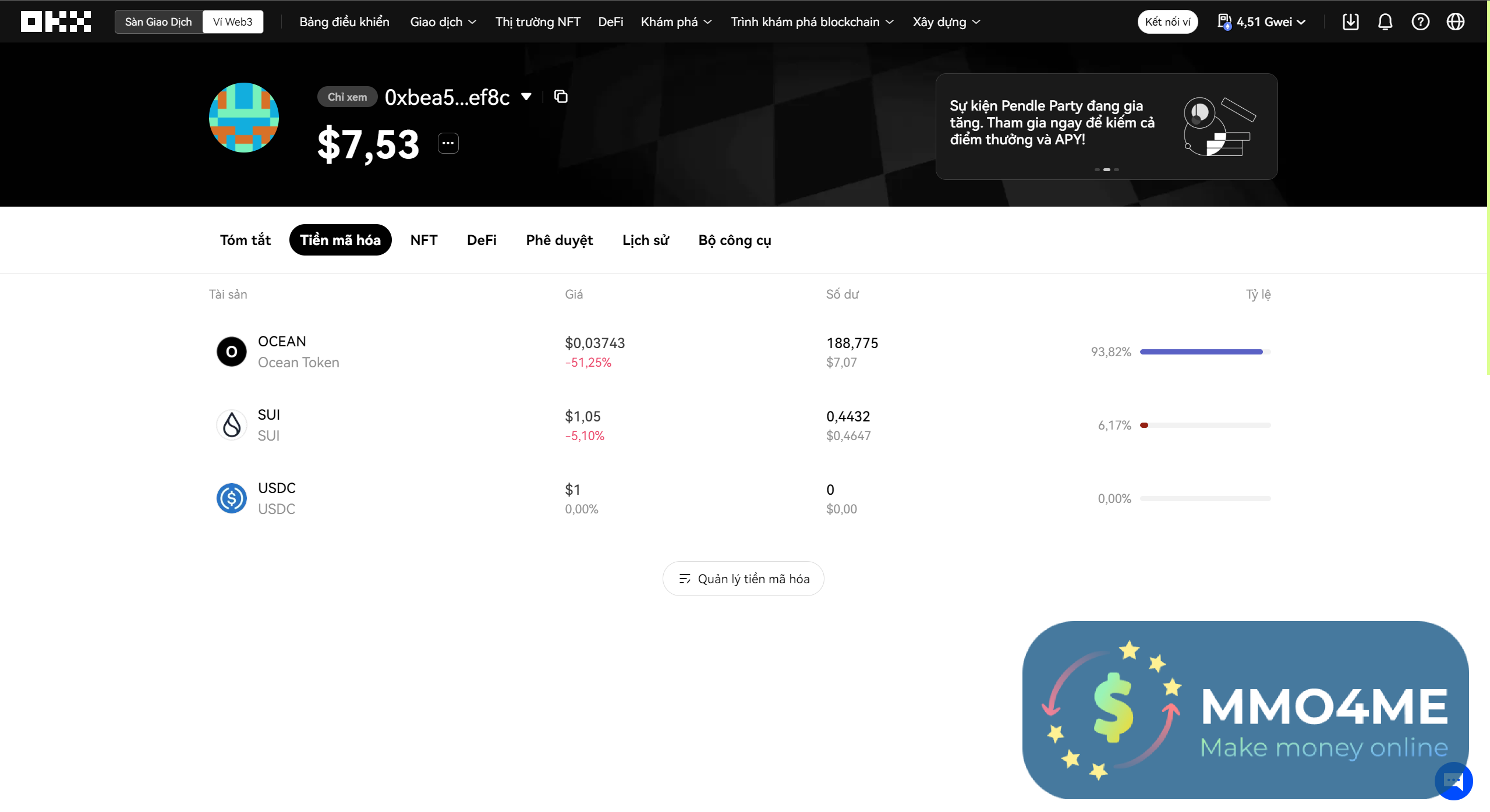1490x812 pixels.
Task: Open the Lịch sử tab
Action: [x=645, y=240]
